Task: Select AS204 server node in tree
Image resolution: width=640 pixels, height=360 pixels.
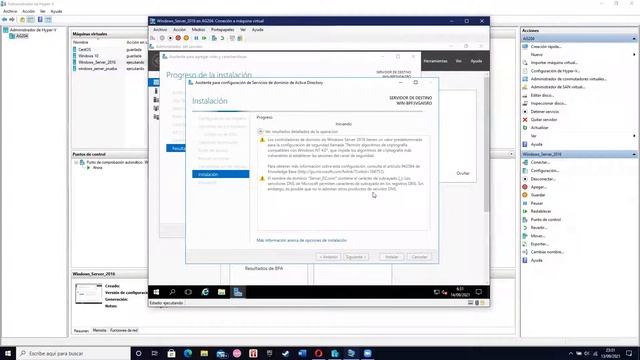Action: [22, 36]
